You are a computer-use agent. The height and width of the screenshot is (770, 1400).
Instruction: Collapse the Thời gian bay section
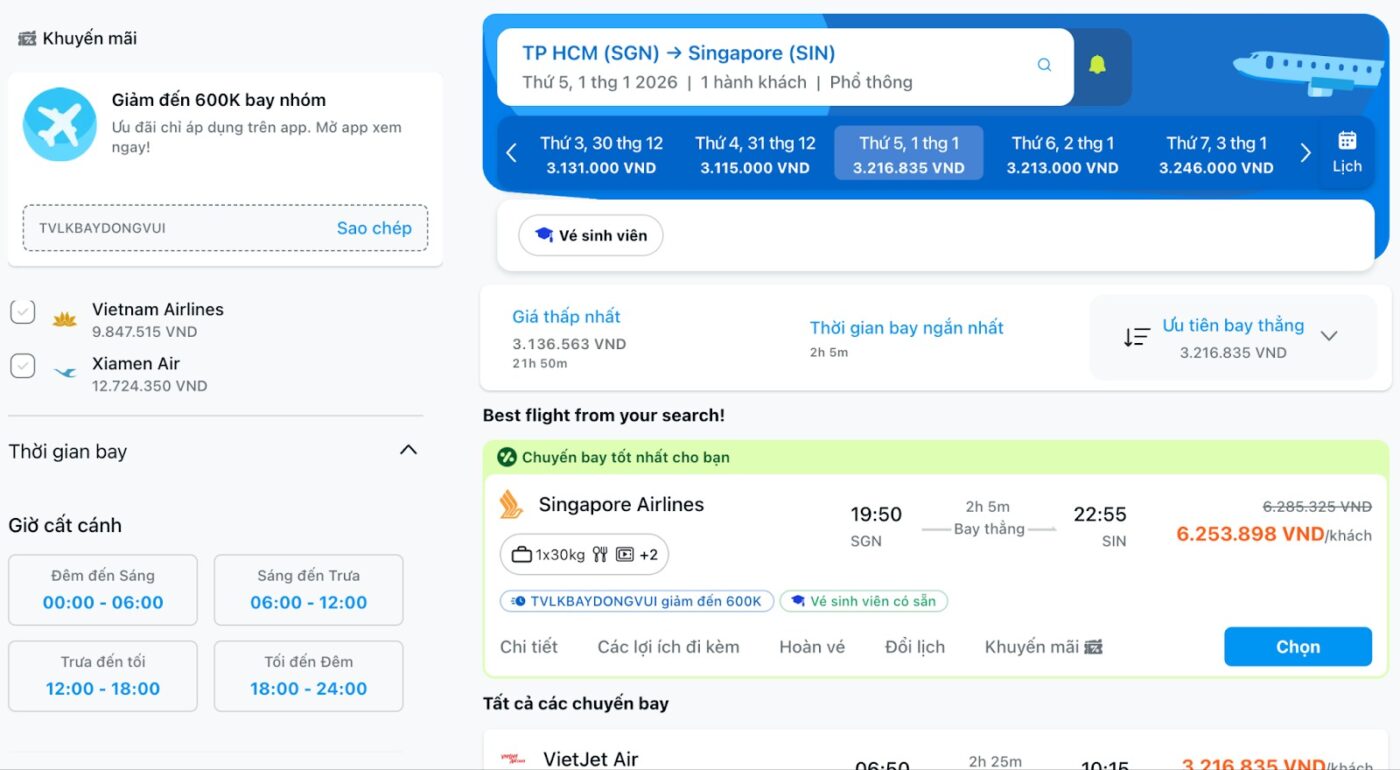click(x=408, y=451)
